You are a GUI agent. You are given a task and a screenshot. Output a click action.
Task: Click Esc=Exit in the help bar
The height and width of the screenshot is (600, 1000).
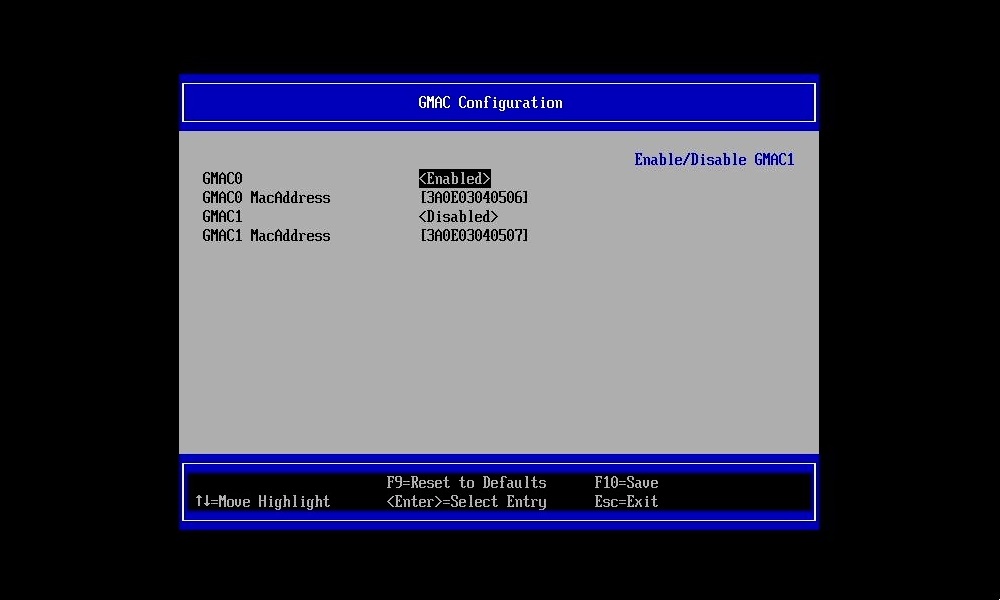pos(626,502)
